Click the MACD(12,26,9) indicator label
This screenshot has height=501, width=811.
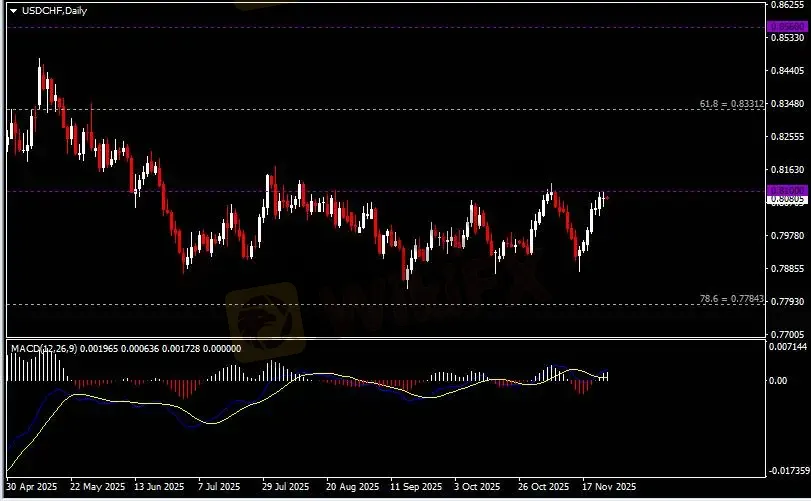(42, 348)
